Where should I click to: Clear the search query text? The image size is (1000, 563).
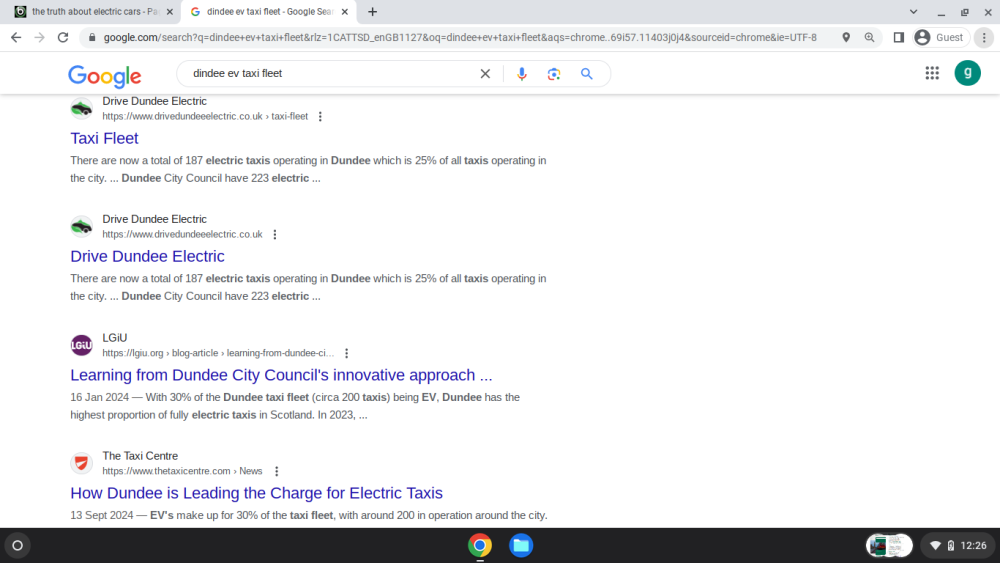(485, 73)
